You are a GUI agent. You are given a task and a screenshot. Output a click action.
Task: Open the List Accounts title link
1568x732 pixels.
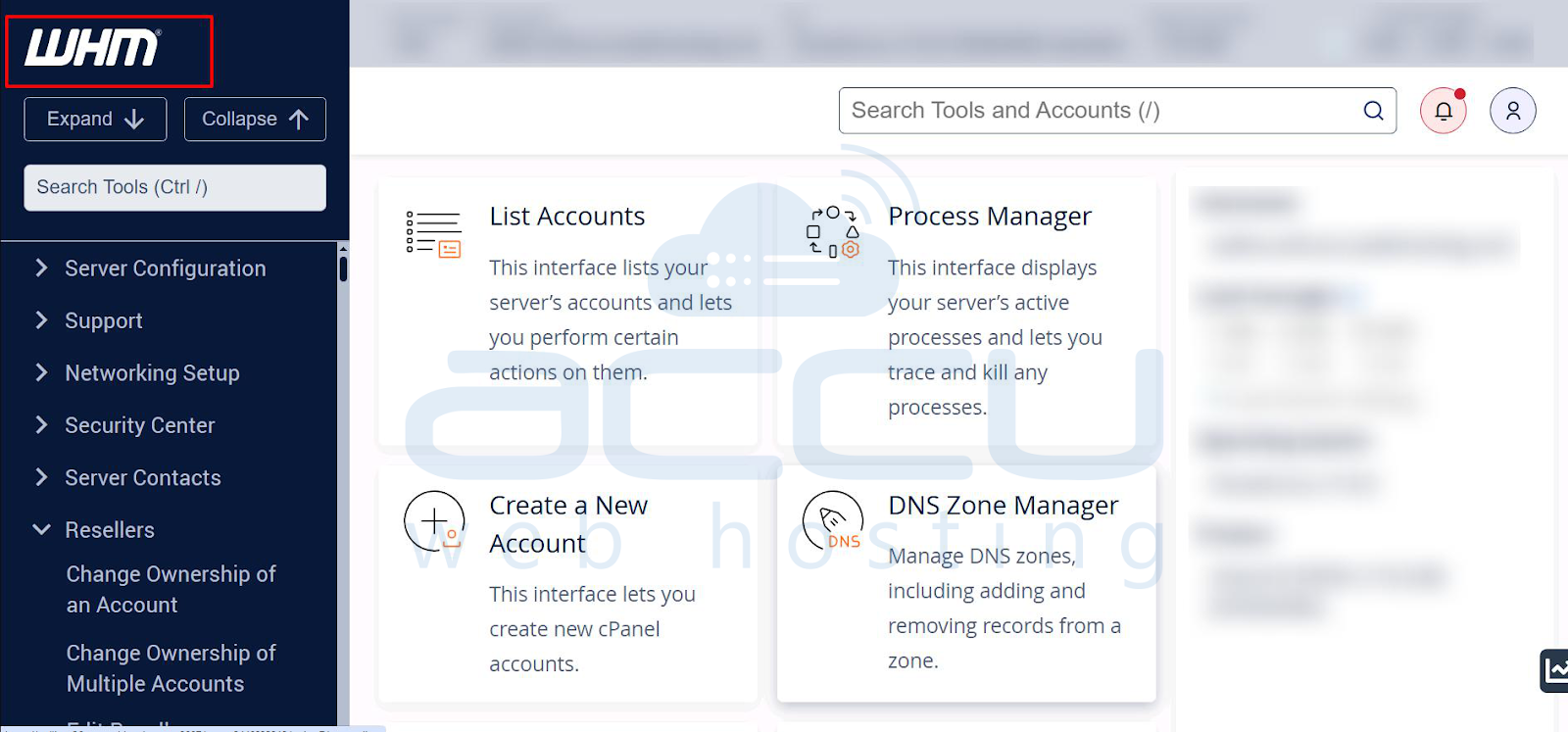(566, 216)
